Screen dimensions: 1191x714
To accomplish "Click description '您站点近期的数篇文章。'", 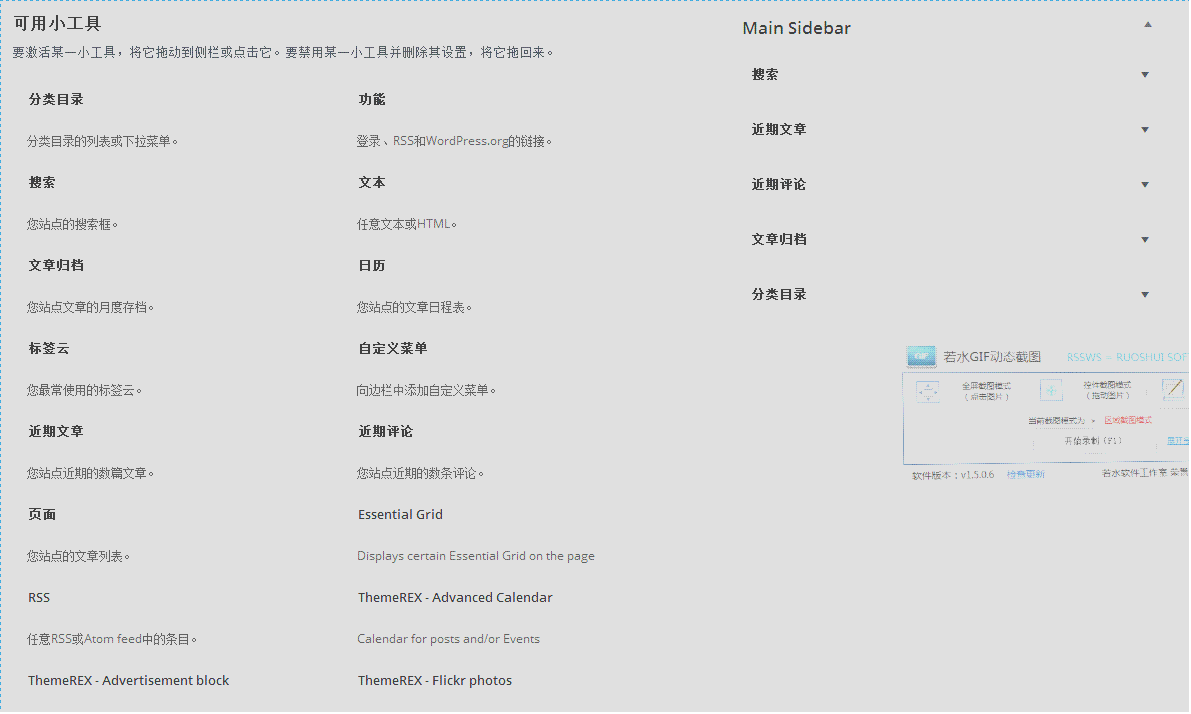I will [x=90, y=473].
